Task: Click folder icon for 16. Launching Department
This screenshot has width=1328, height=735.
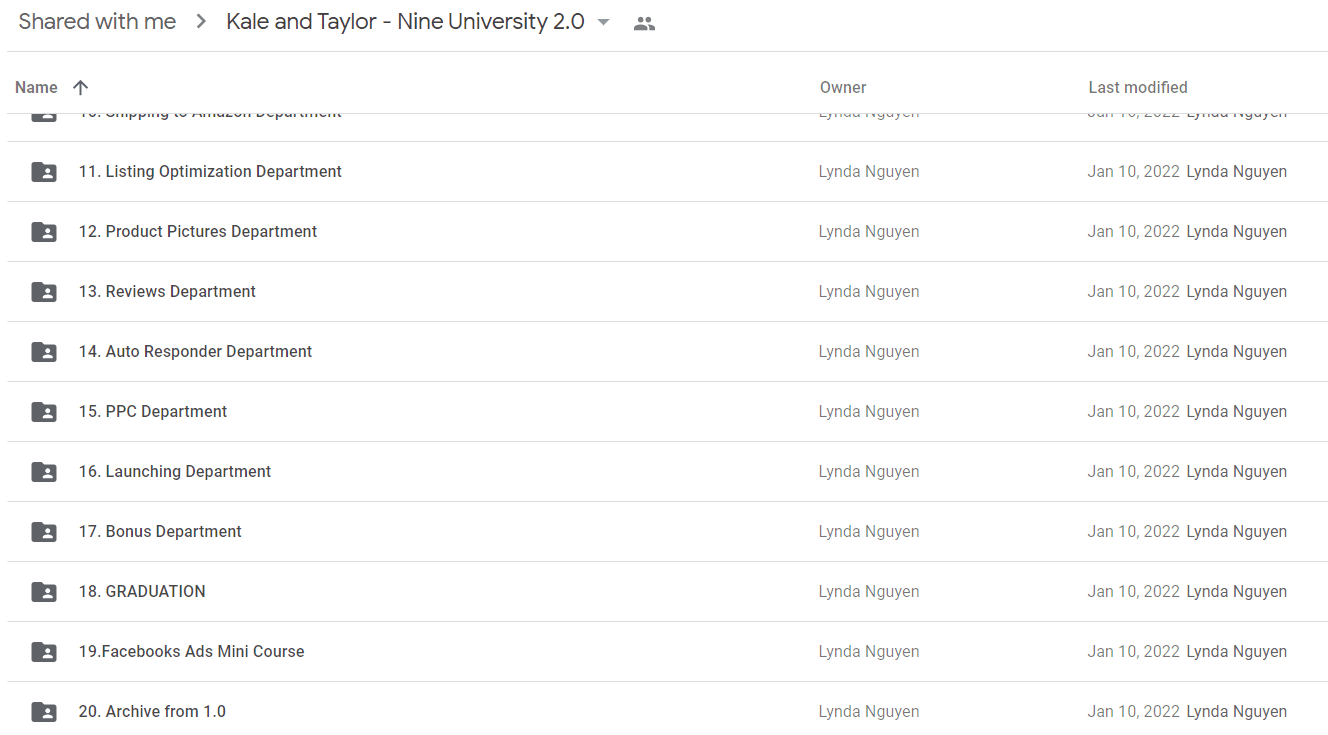Action: point(44,472)
